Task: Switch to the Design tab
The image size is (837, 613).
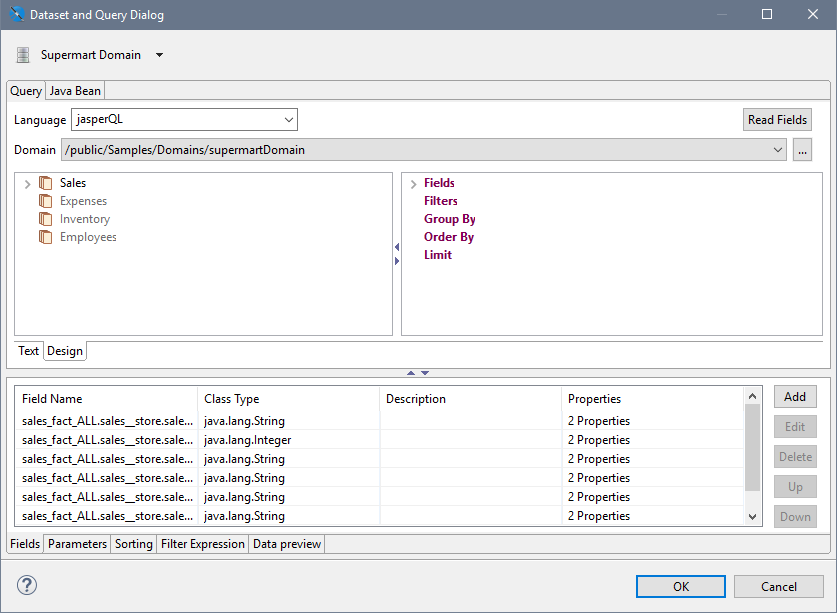Action: coord(65,351)
